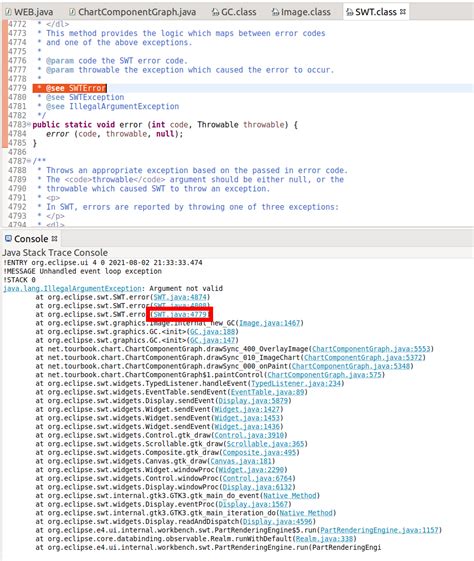474x561 pixels.
Task: Open the java.lang.IllegalArgumentException link
Action: pos(72,288)
